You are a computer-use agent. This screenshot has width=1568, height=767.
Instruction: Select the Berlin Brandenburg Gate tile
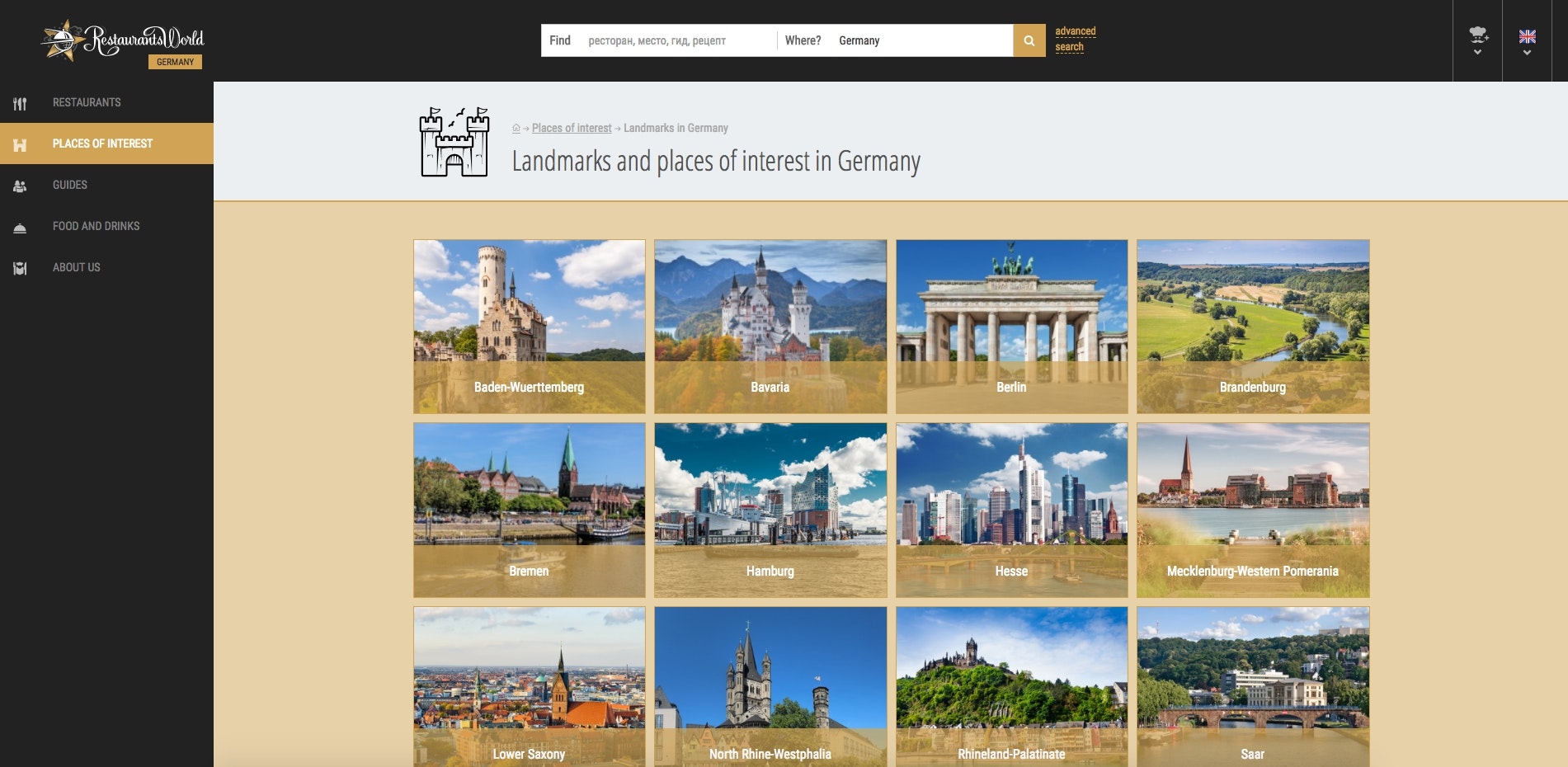(1011, 327)
